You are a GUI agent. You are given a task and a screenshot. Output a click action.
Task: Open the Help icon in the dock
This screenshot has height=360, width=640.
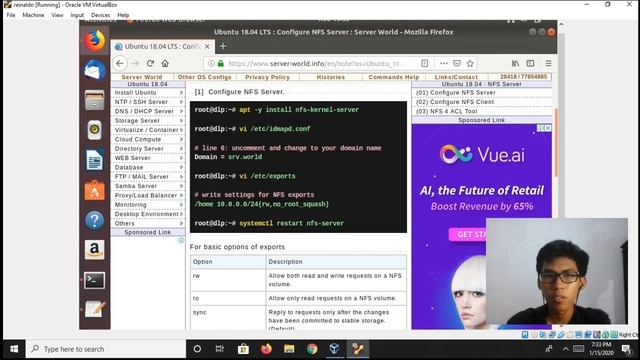coord(95,220)
